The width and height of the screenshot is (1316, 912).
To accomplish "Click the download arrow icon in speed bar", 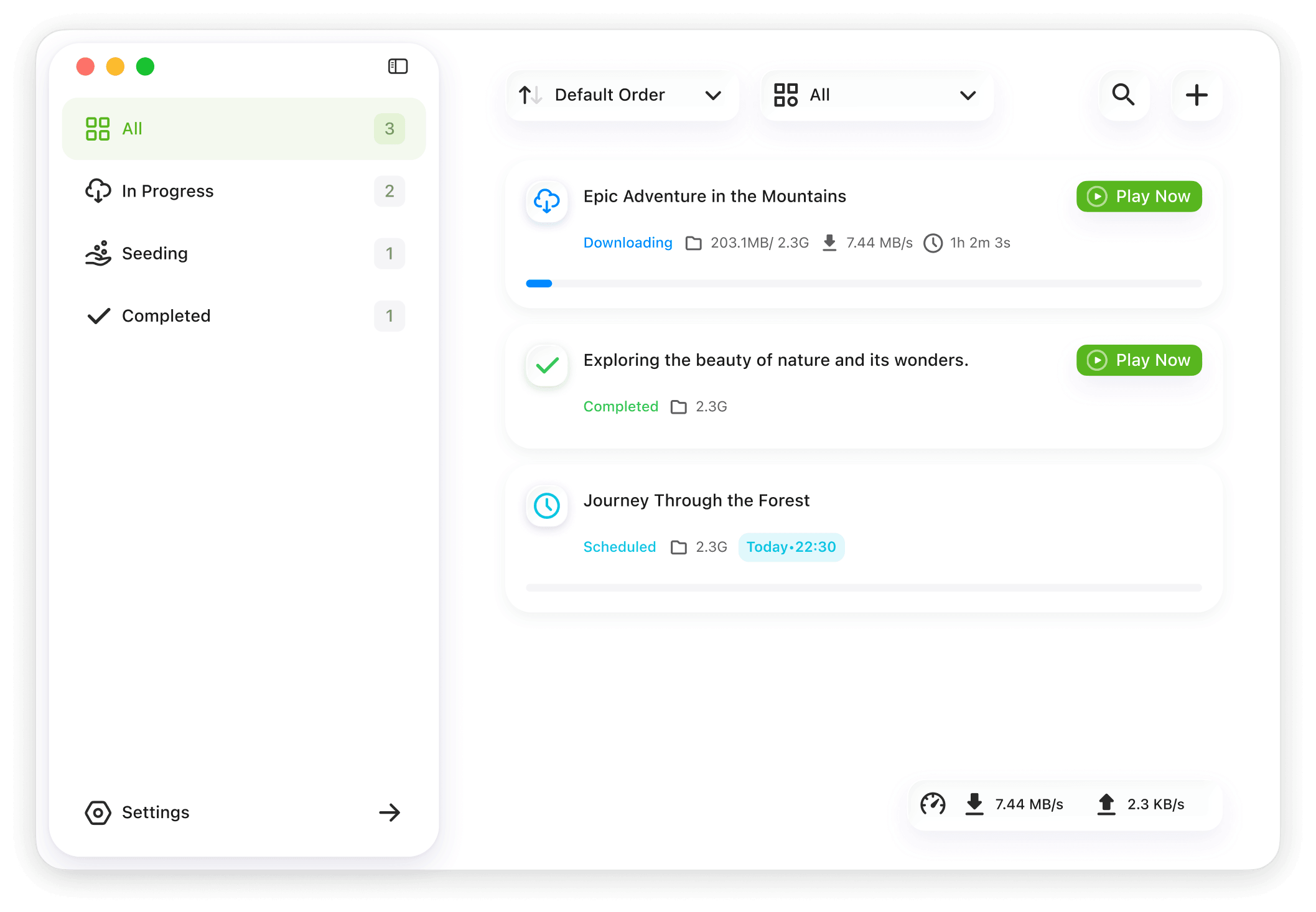I will pos(974,804).
